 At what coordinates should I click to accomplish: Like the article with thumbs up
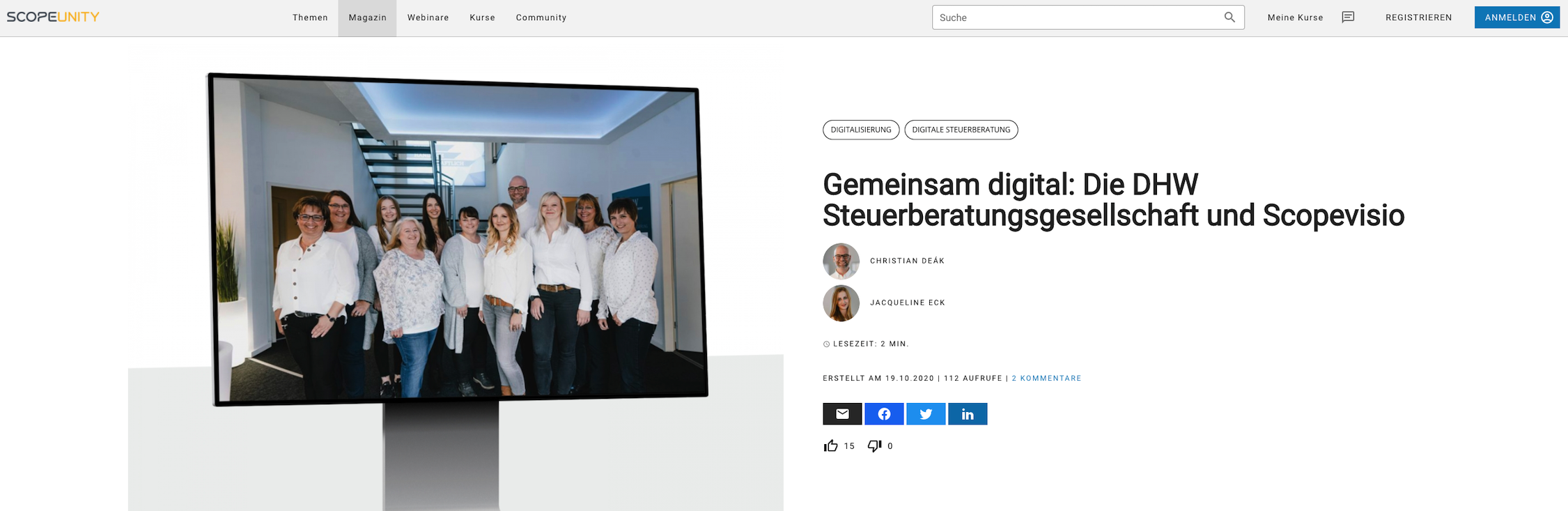click(x=831, y=446)
